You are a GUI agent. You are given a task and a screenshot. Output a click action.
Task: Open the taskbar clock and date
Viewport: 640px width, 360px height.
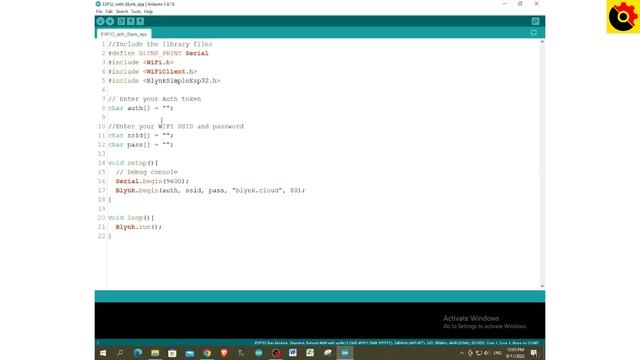(x=515, y=353)
